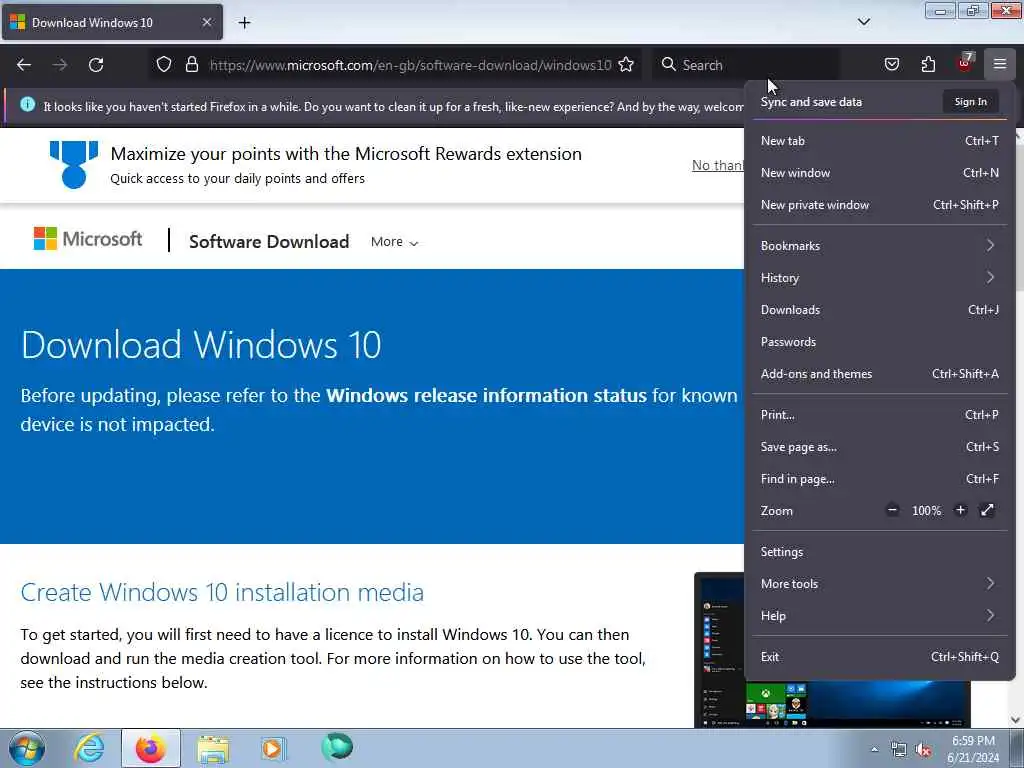The height and width of the screenshot is (768, 1024).
Task: Click the padlock site information icon
Action: (191, 65)
